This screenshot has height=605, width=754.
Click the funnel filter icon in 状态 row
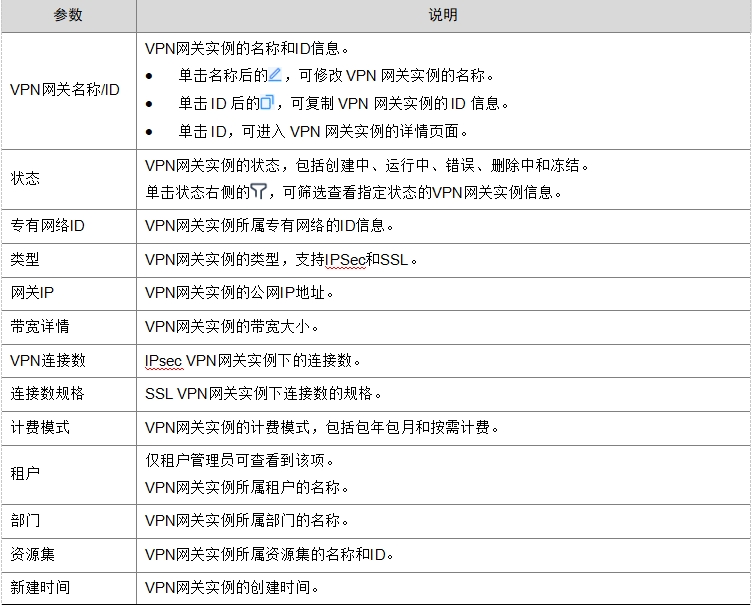[x=258, y=191]
